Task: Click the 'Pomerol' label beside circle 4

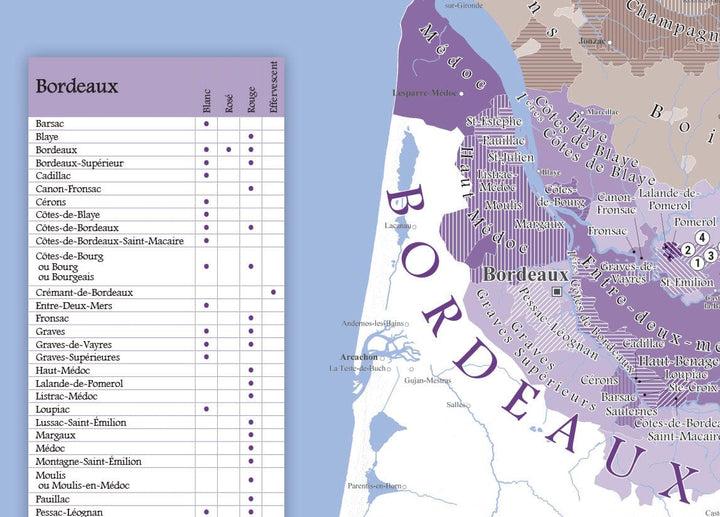Action: [695, 223]
